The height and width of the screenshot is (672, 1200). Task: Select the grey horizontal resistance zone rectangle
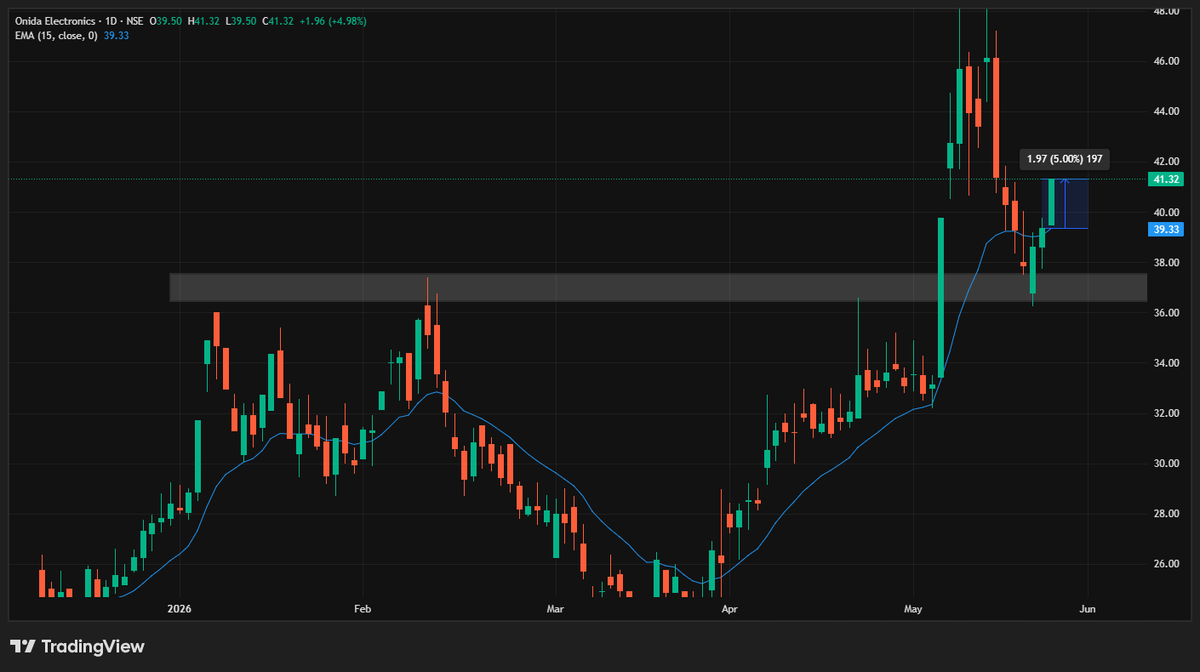point(658,287)
